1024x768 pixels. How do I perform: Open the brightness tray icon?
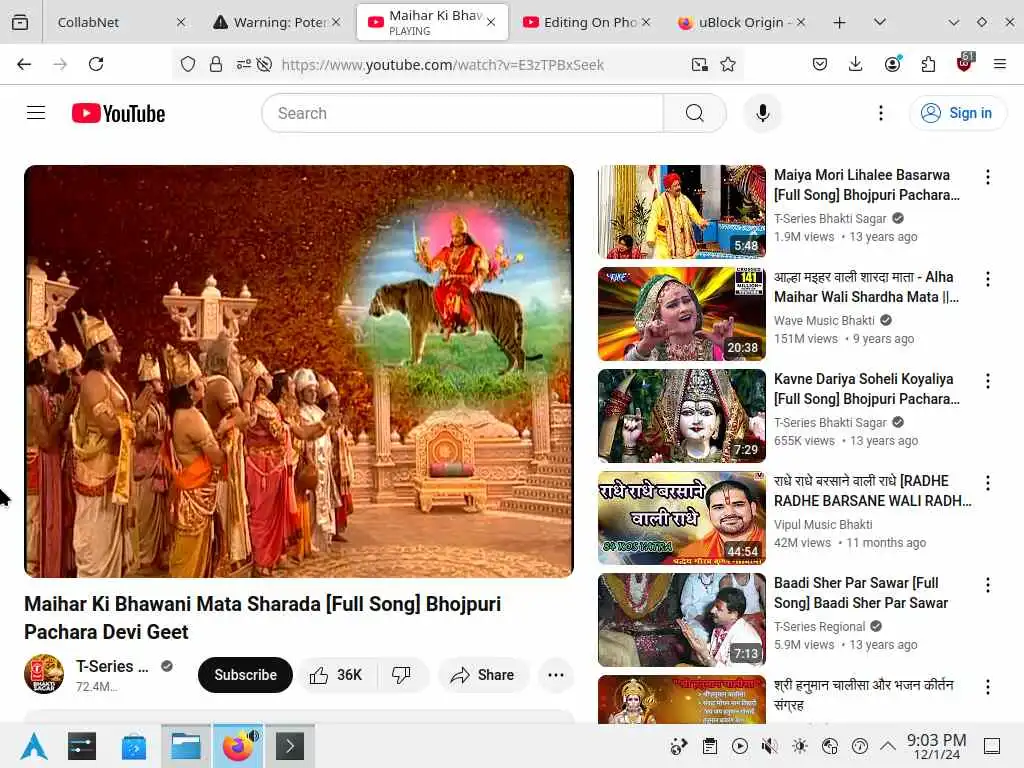point(800,746)
